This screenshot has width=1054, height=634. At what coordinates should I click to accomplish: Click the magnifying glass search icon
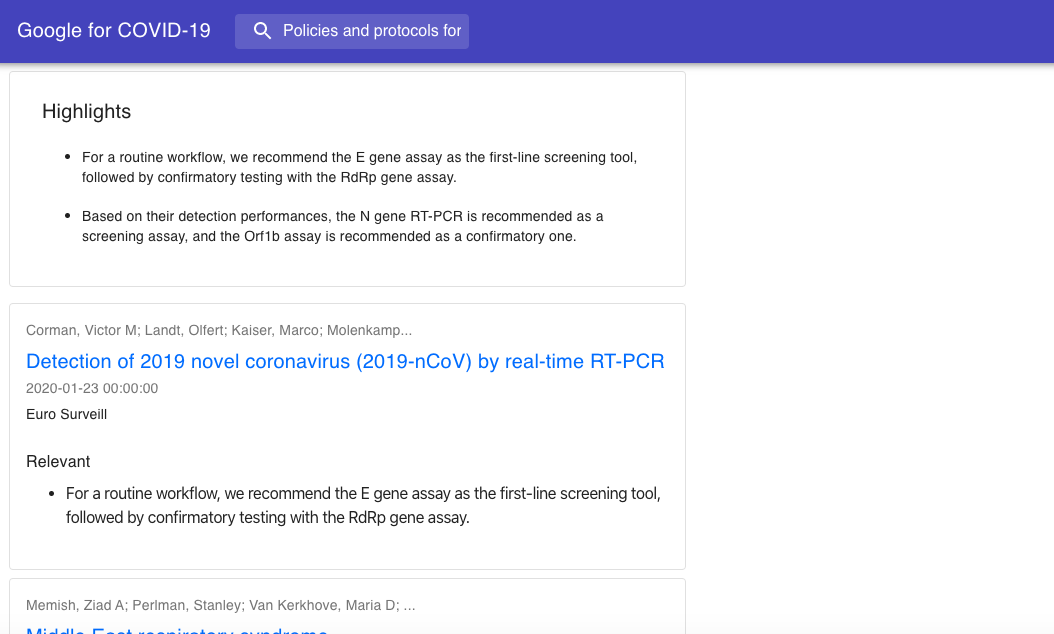click(262, 31)
